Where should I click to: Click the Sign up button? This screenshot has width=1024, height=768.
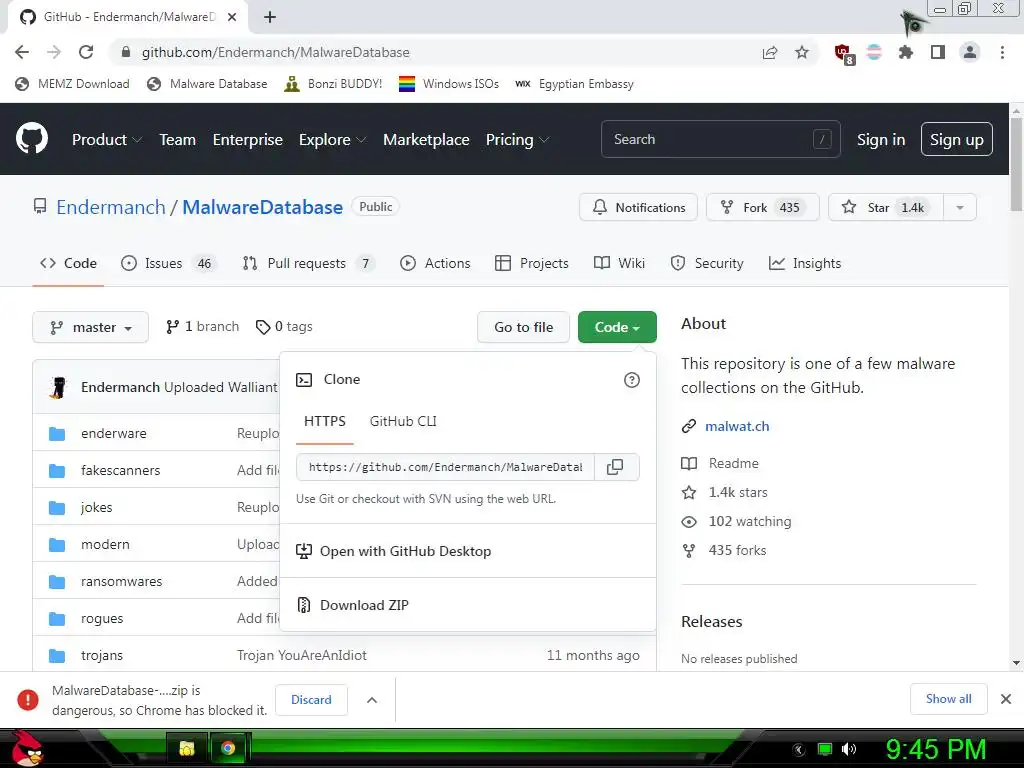956,139
